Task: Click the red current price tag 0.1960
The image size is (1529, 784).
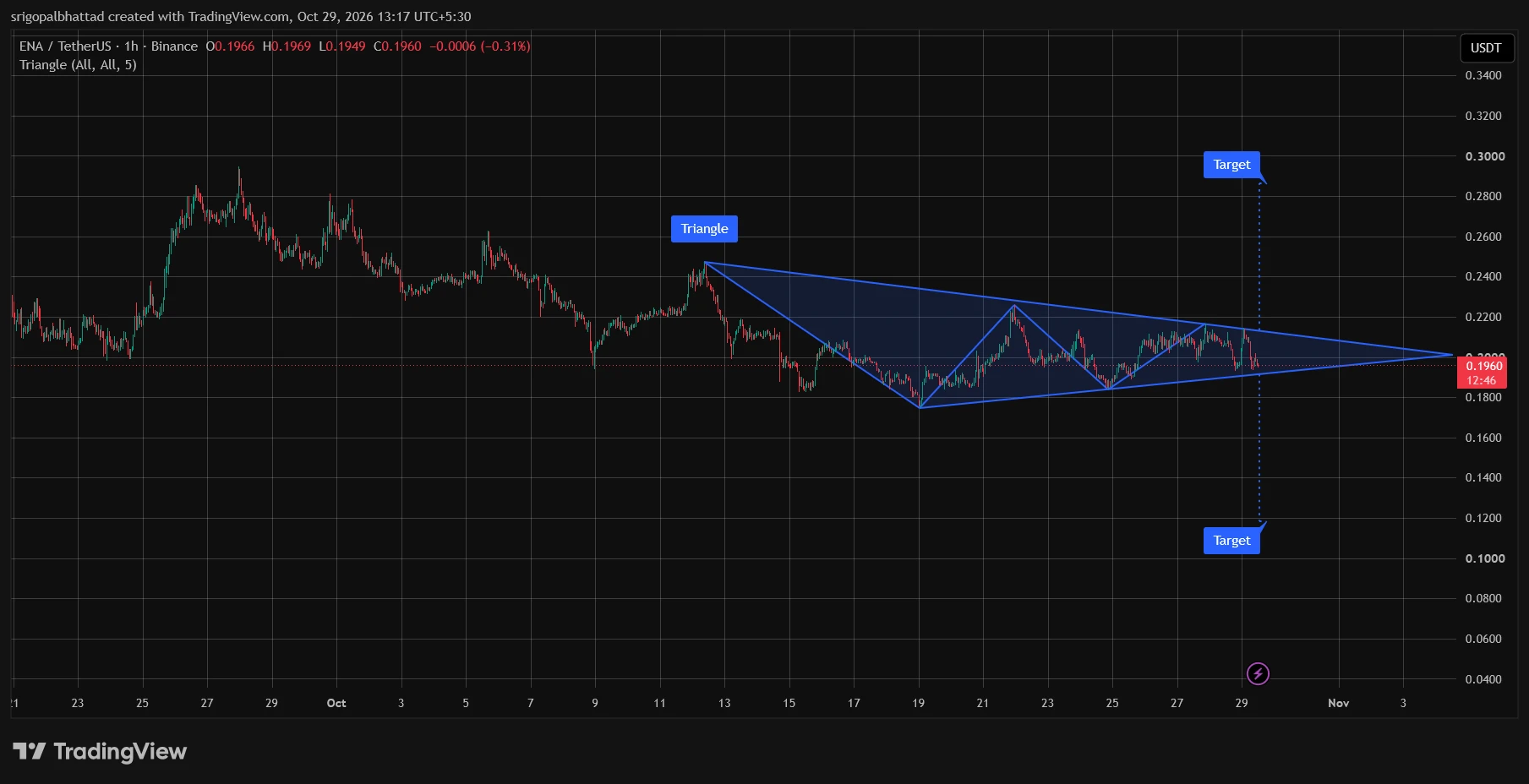Action: (1483, 373)
